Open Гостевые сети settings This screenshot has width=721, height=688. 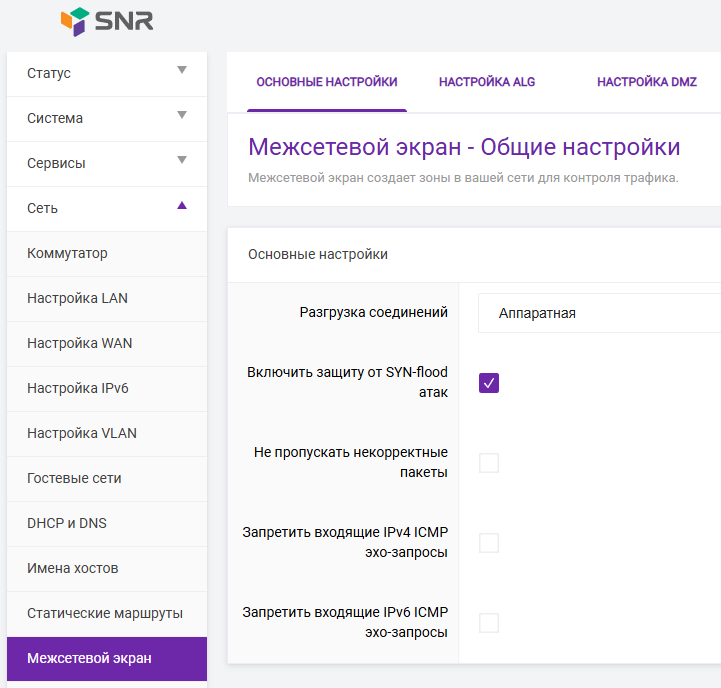click(x=74, y=479)
